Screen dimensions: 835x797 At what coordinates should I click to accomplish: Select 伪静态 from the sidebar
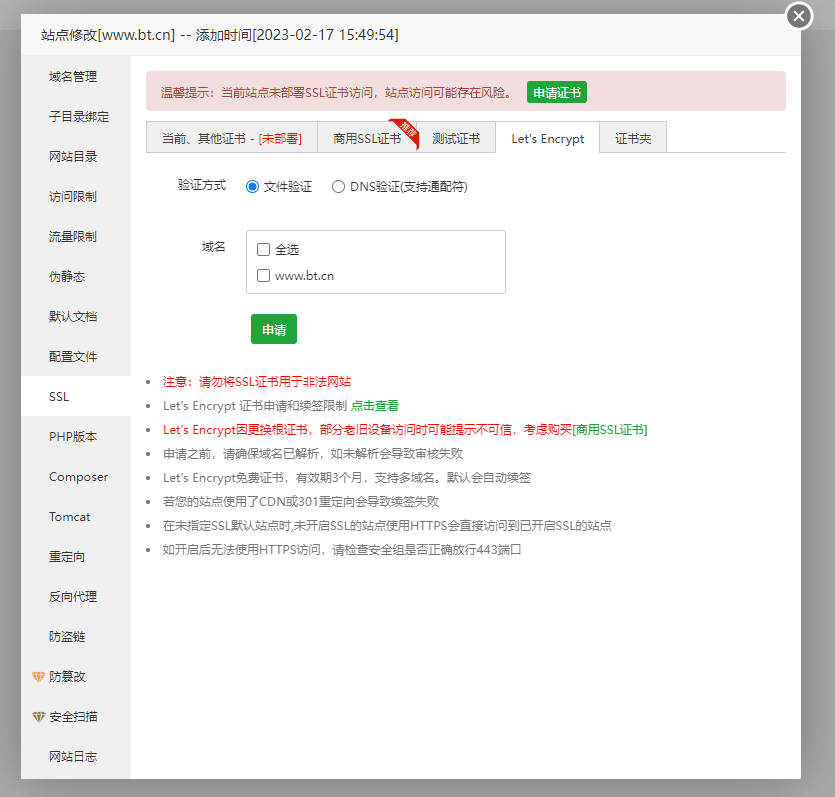coord(67,277)
